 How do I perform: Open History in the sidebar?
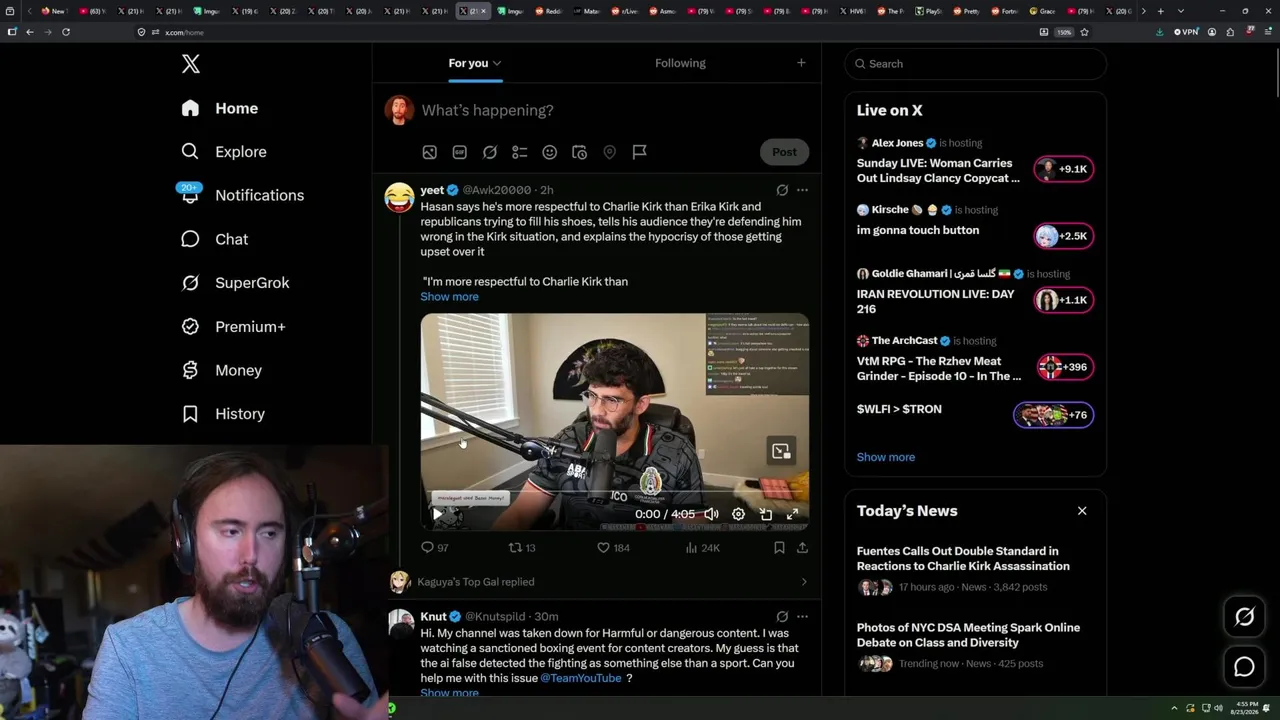coord(223,414)
